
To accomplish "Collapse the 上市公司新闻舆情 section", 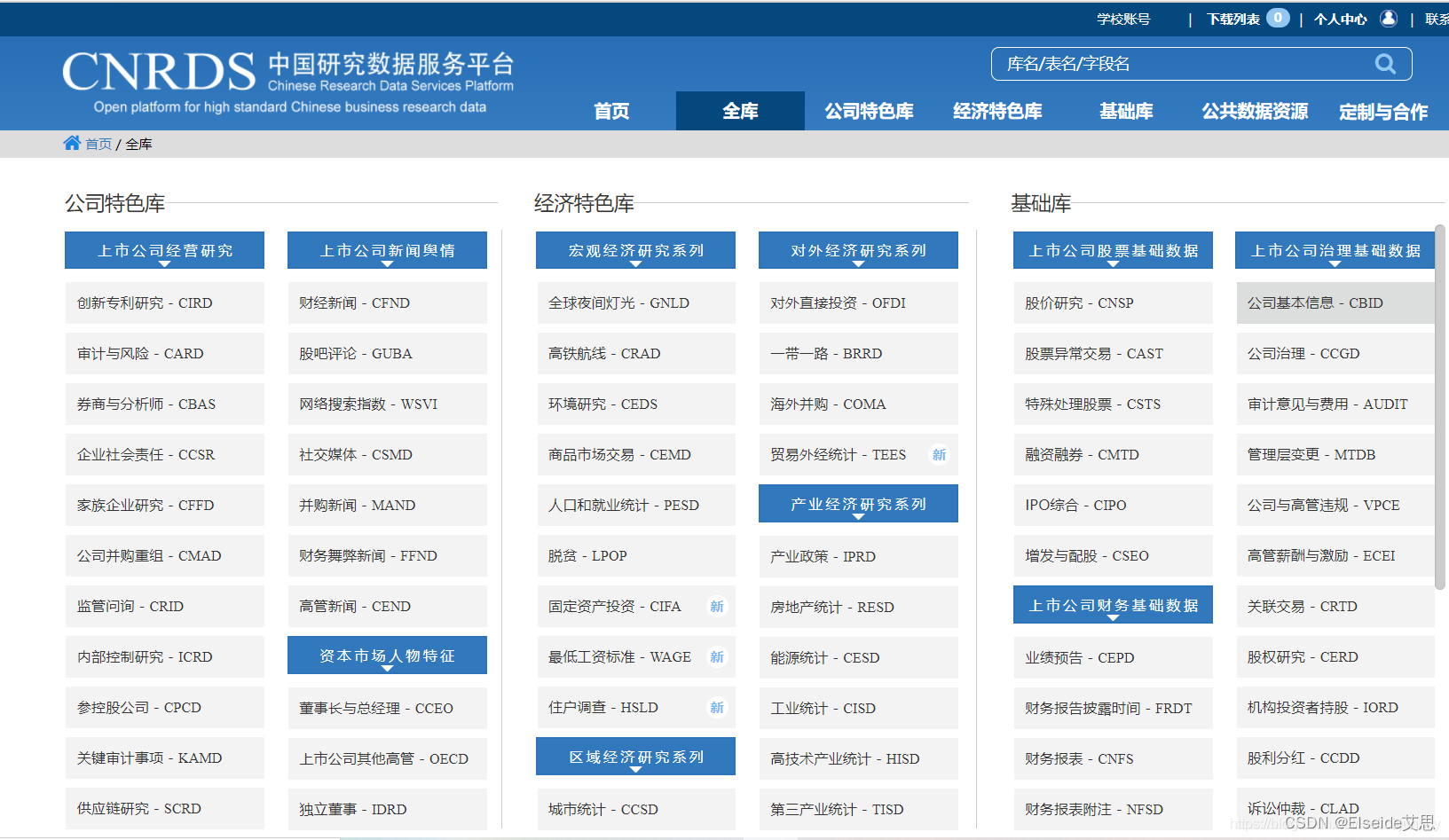I will click(387, 250).
